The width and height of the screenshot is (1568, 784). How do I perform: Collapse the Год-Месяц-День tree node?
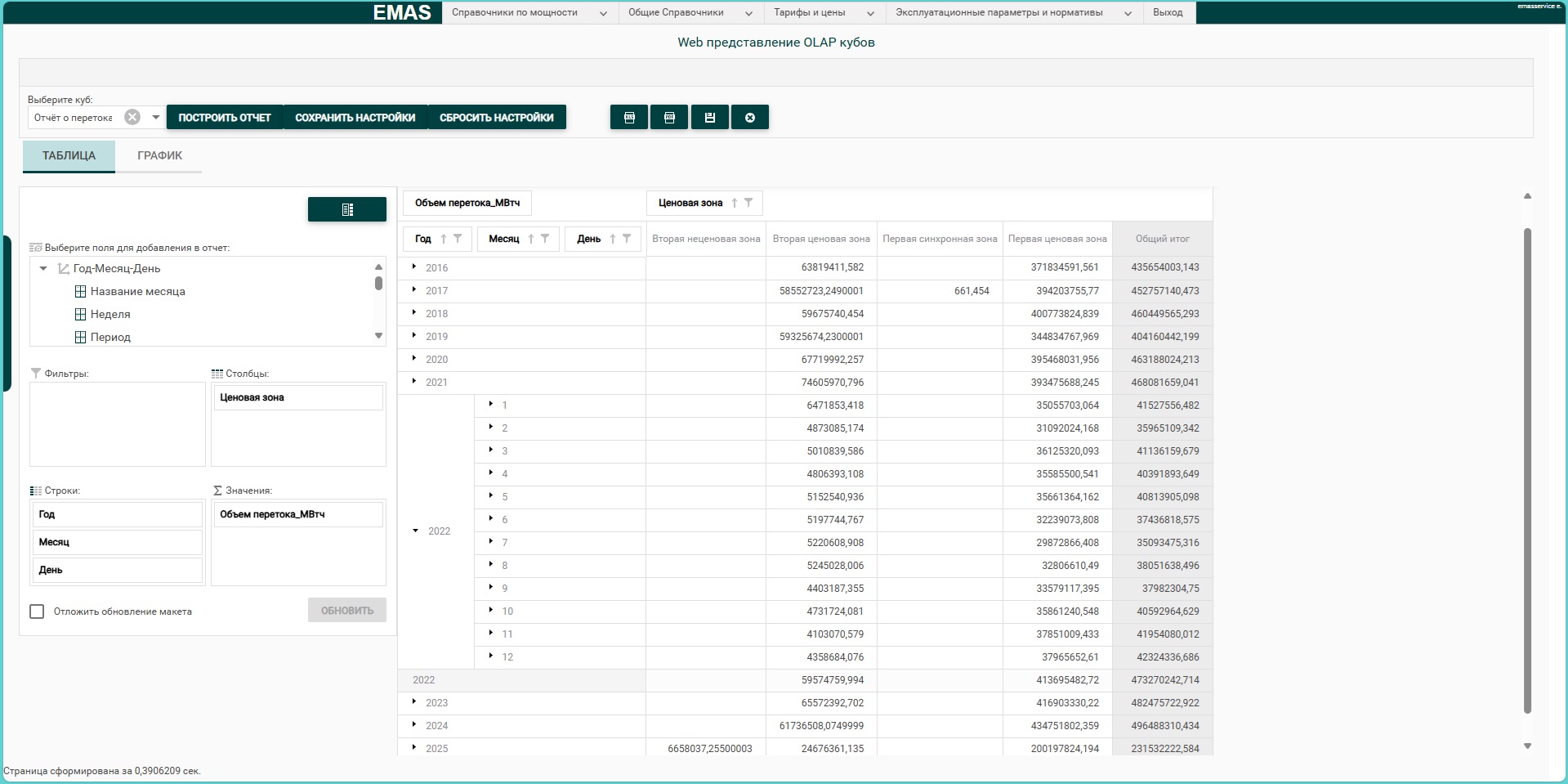click(43, 268)
